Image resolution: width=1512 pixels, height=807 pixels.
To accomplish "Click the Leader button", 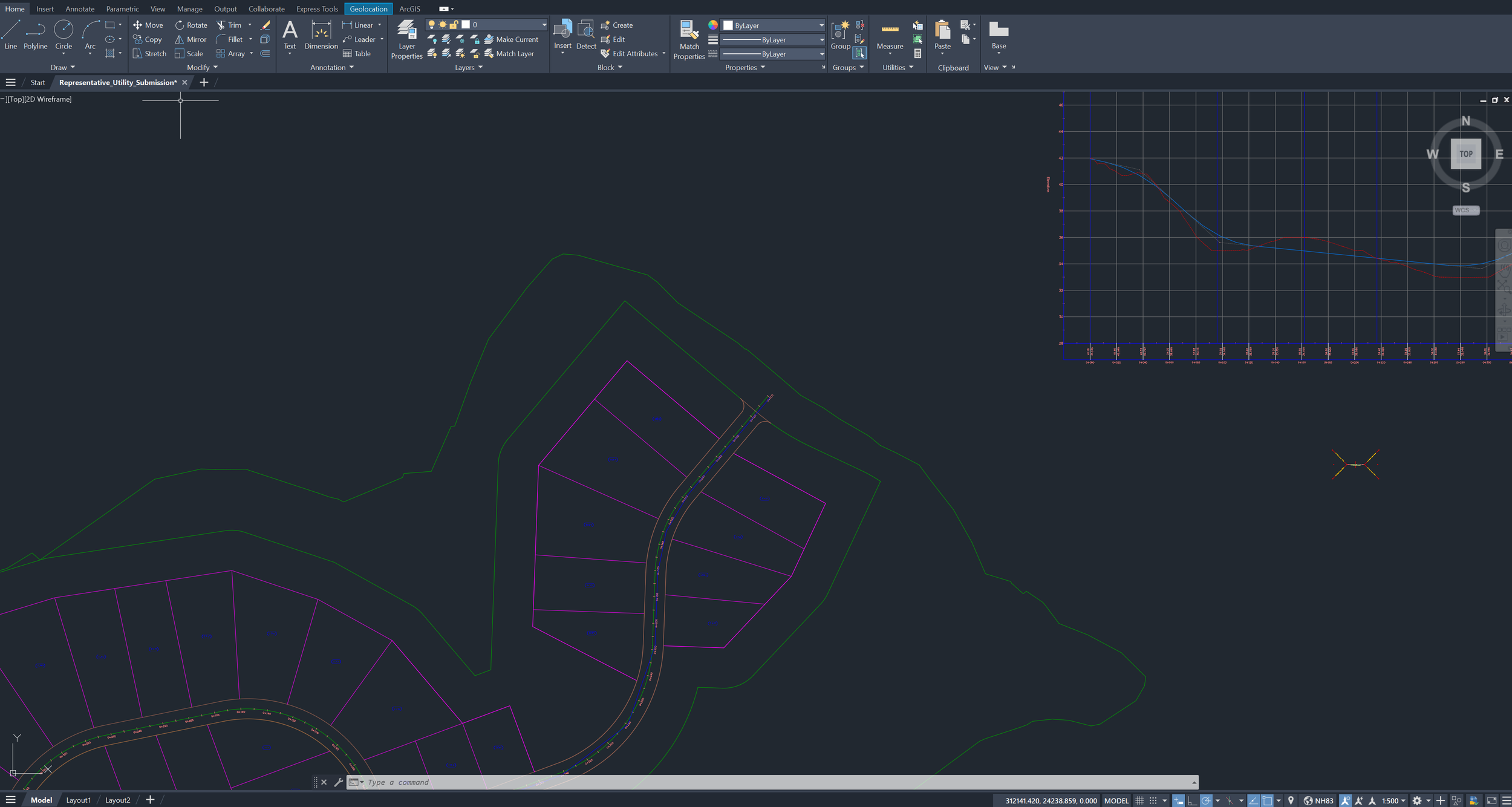I will [359, 39].
